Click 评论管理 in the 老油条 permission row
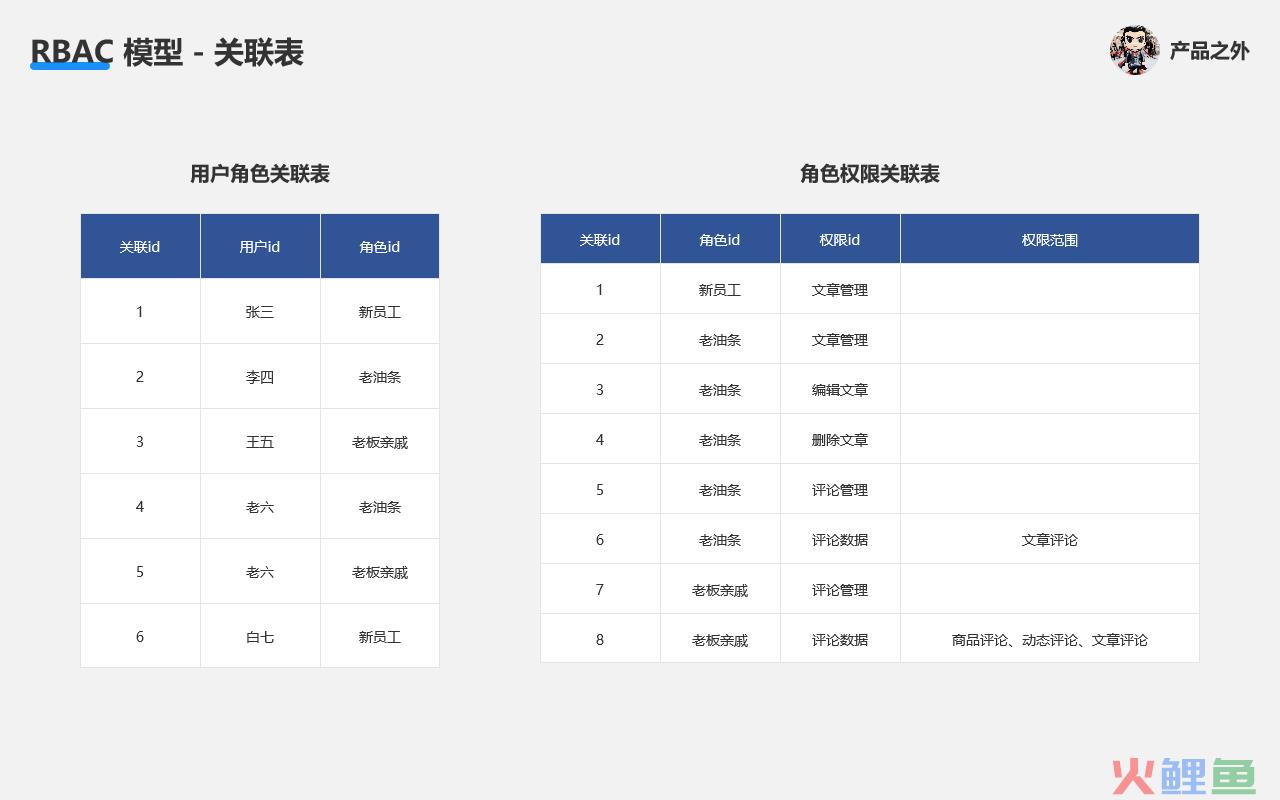 pyautogui.click(x=840, y=490)
